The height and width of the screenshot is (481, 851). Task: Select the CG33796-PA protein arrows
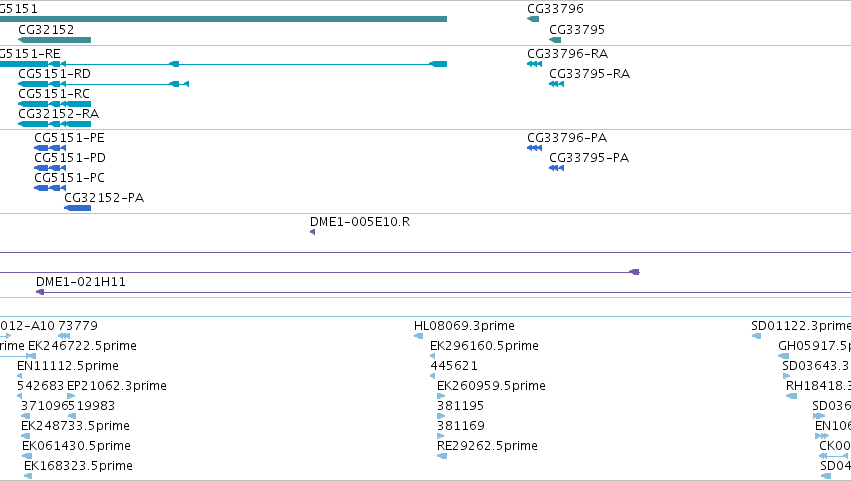(534, 148)
